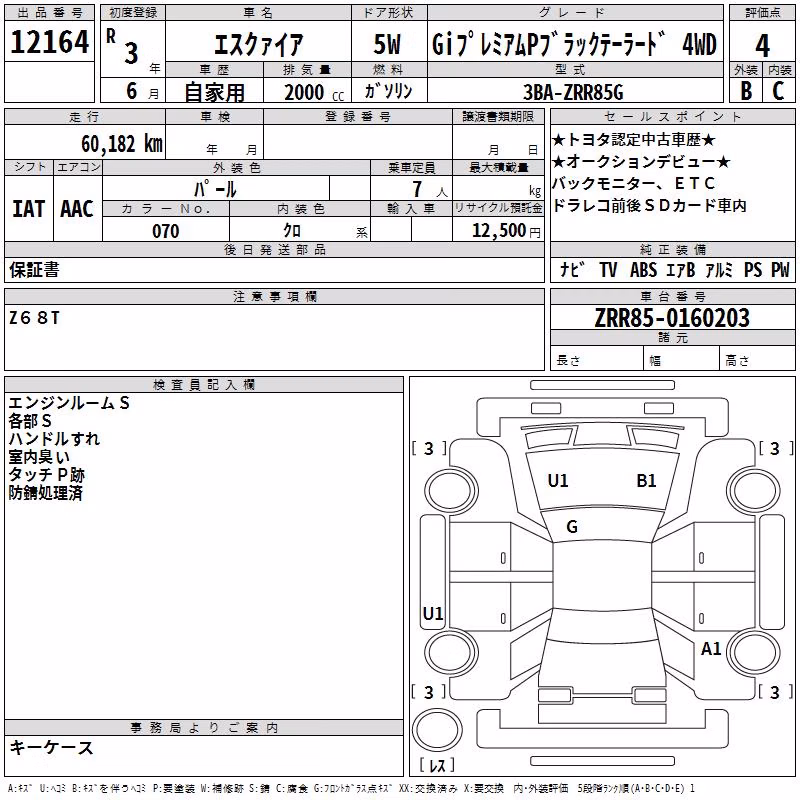The height and width of the screenshot is (800, 800).
Task: Select the recycle deposit 12,500円
Action: pyautogui.click(x=506, y=231)
